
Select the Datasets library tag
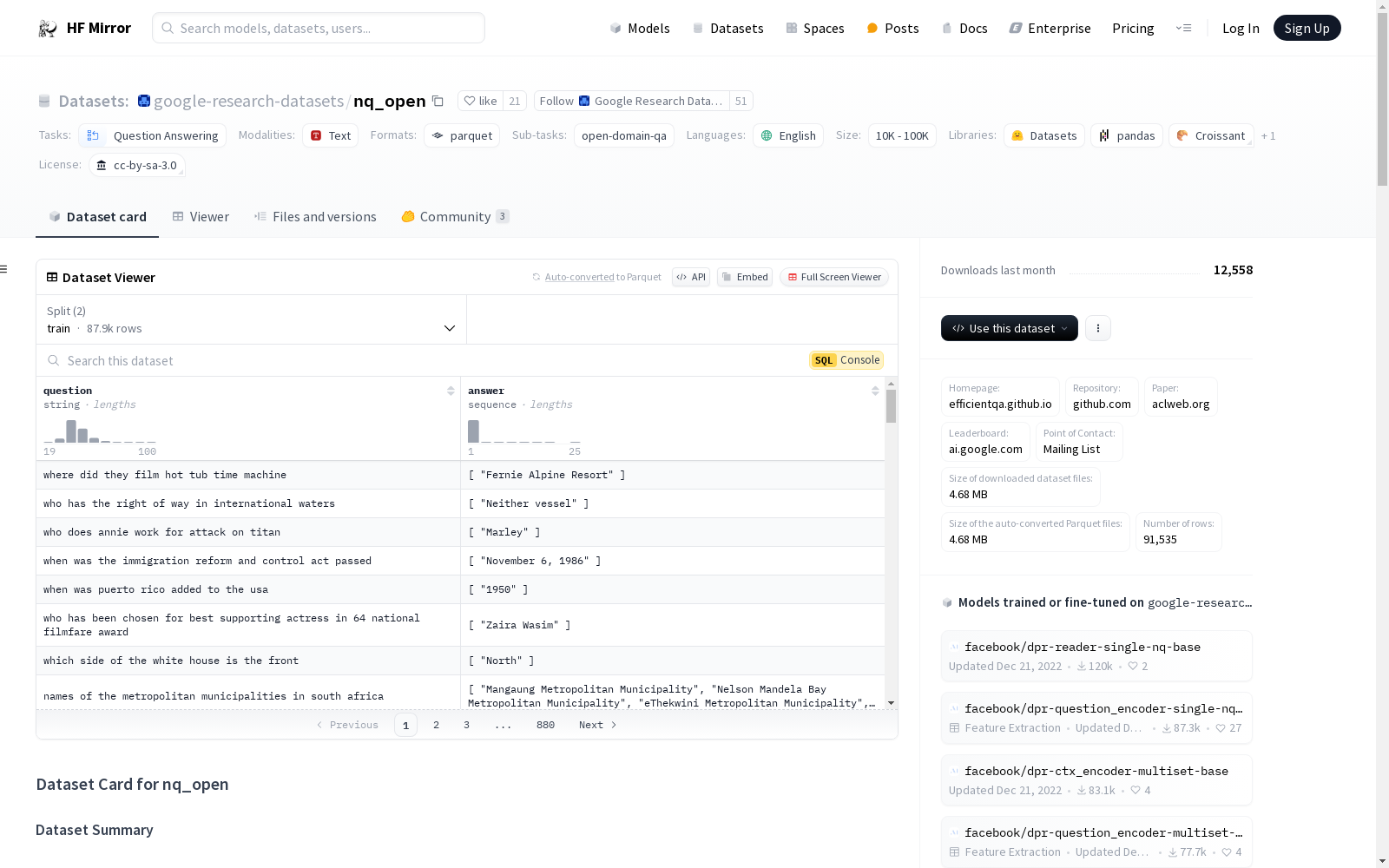click(x=1044, y=135)
